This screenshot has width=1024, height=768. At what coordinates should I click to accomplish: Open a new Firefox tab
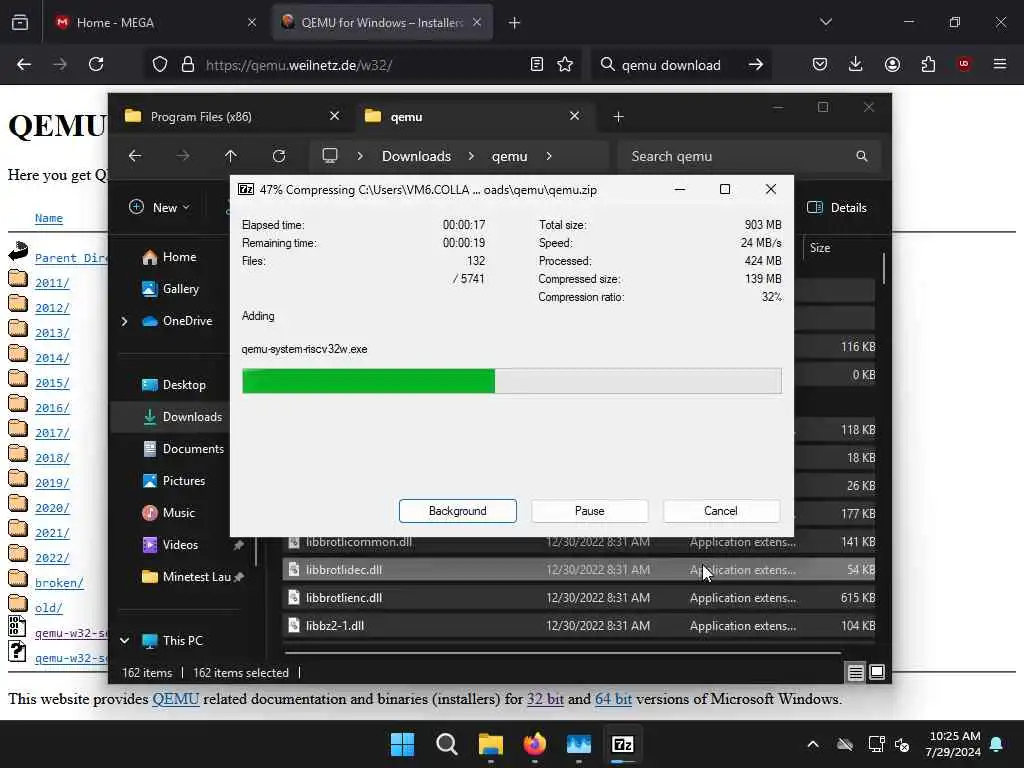[x=514, y=23]
